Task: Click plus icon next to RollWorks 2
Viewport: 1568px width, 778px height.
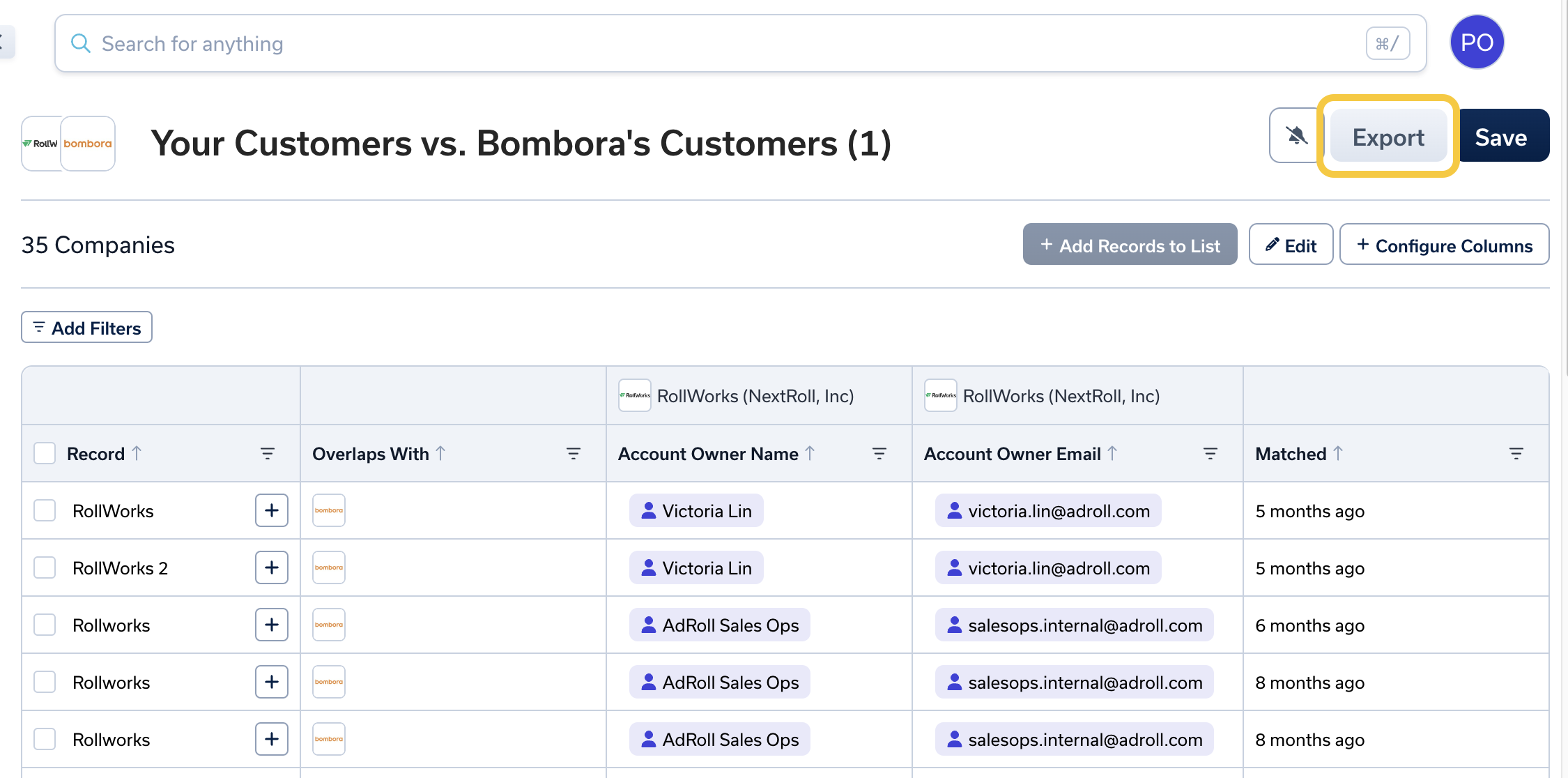Action: 271,567
